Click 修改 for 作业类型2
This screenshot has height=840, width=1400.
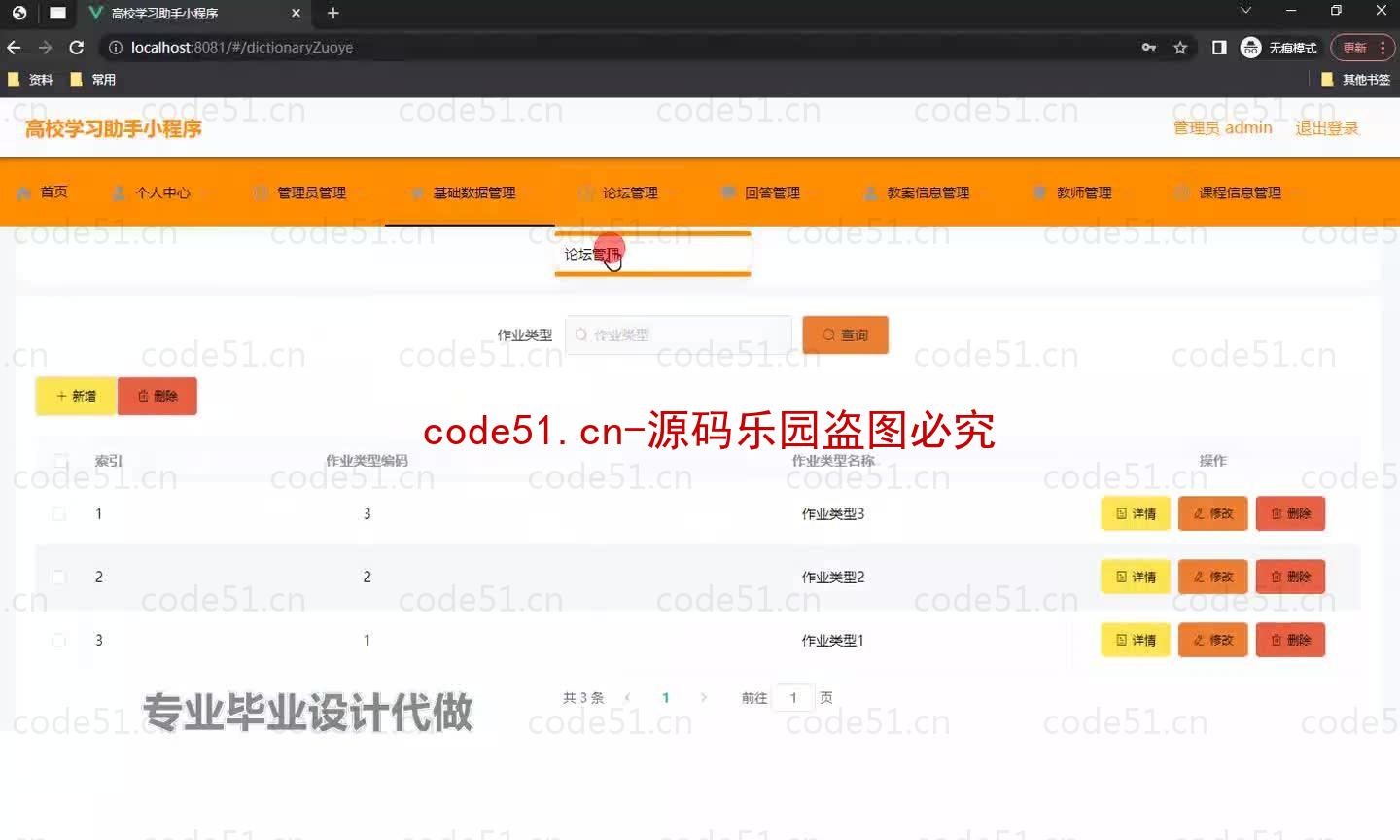pos(1213,577)
